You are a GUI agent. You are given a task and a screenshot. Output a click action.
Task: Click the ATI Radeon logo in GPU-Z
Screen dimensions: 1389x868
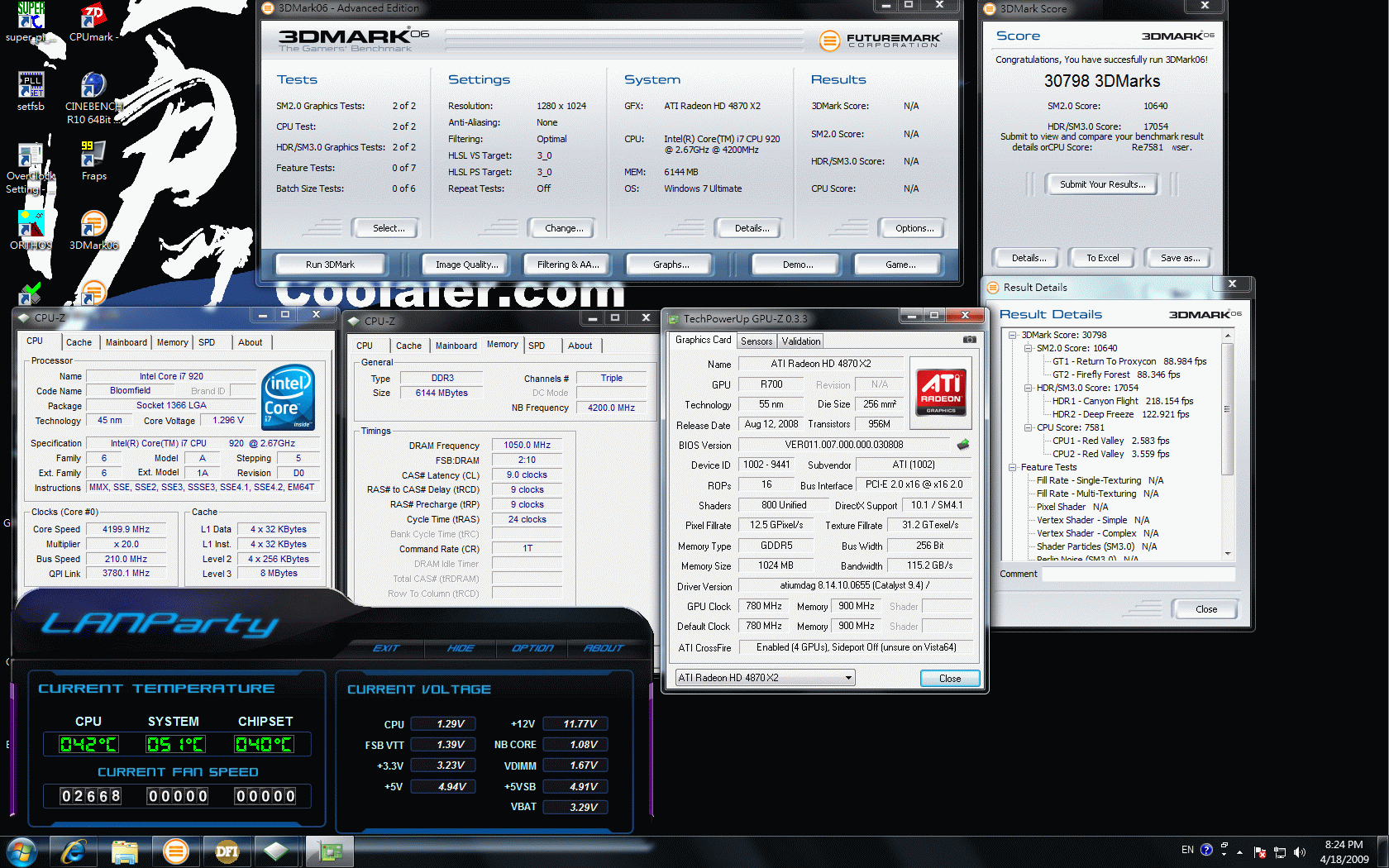(941, 393)
